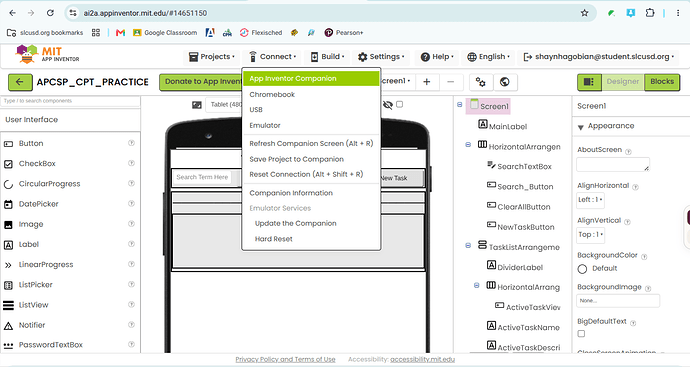Select the PasswordTextBox palette component

(x=51, y=345)
